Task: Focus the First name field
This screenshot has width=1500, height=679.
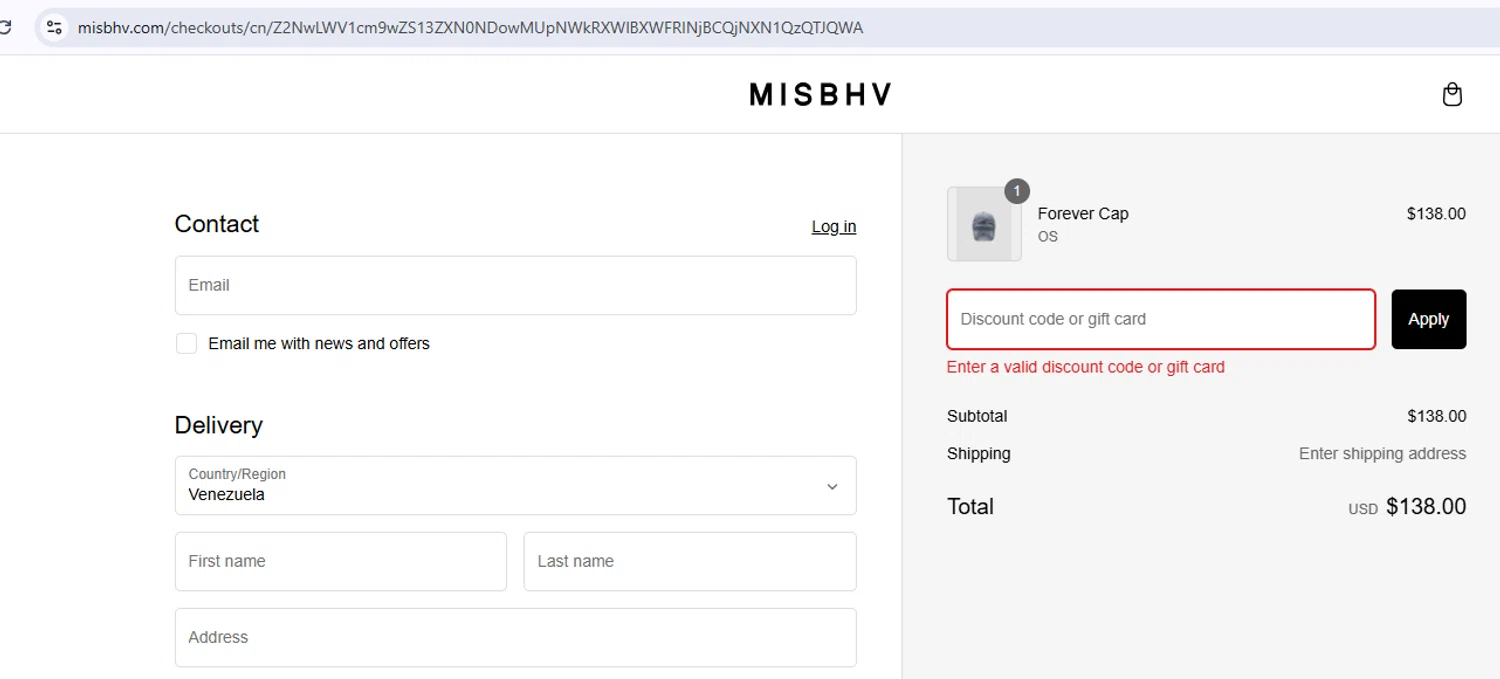Action: click(340, 561)
